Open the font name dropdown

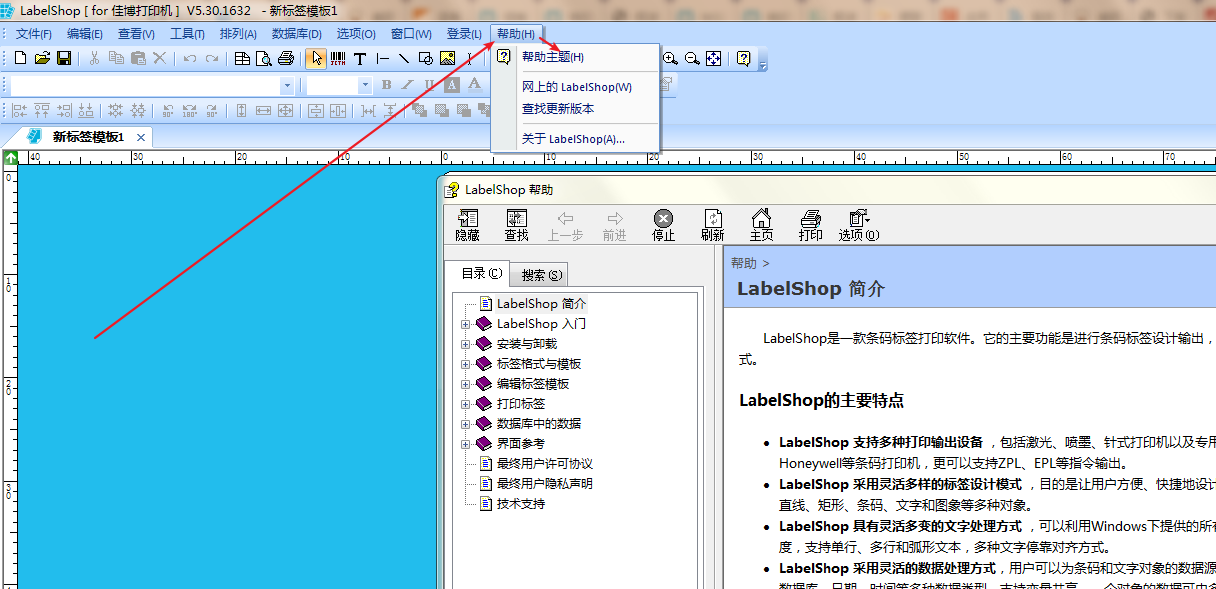pos(287,86)
